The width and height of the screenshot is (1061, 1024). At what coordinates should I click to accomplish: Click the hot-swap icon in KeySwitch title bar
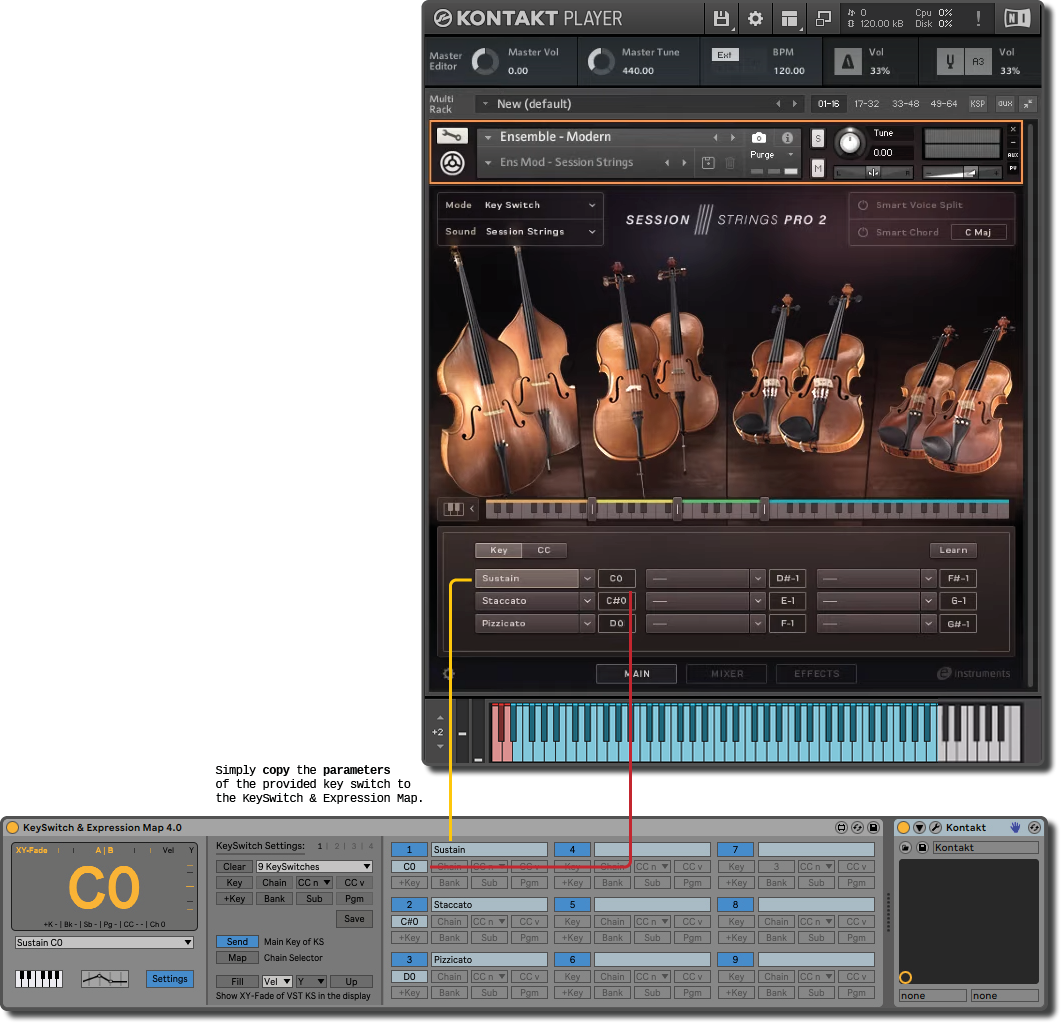tap(857, 828)
